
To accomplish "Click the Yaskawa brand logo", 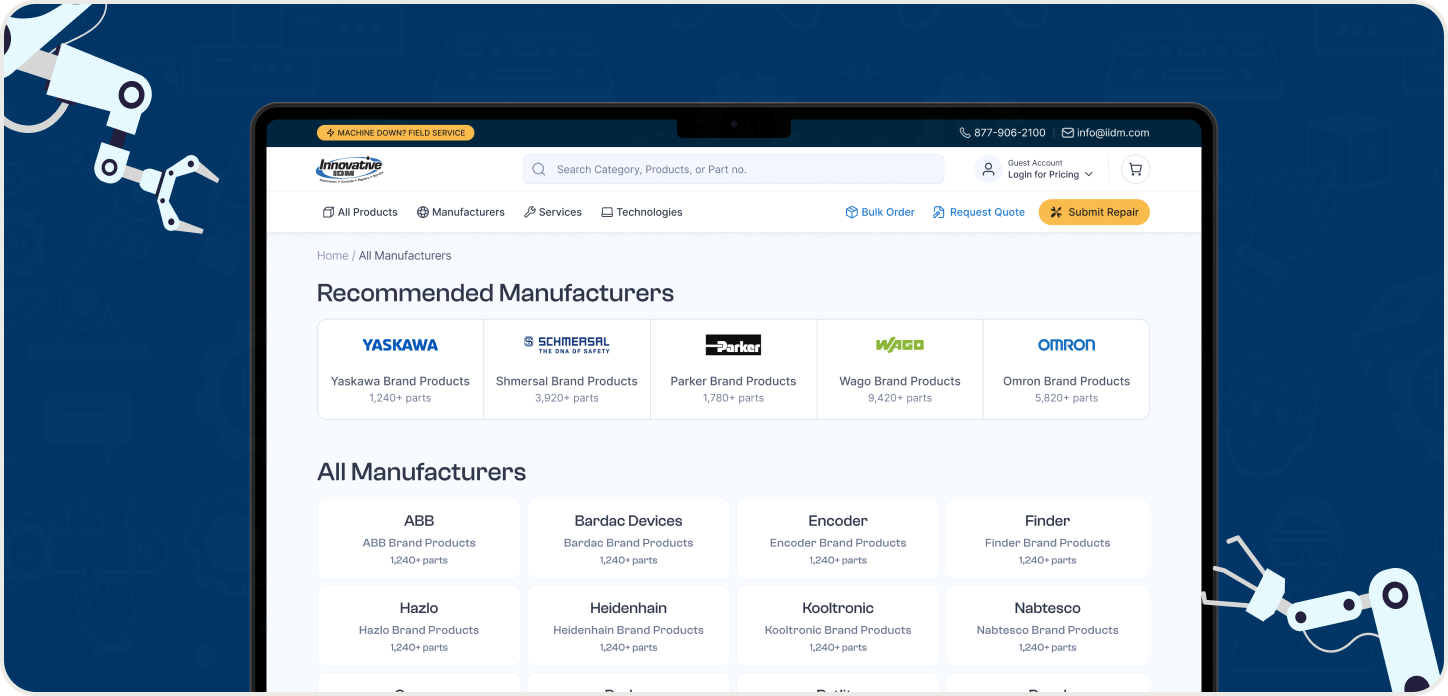I will pyautogui.click(x=400, y=345).
